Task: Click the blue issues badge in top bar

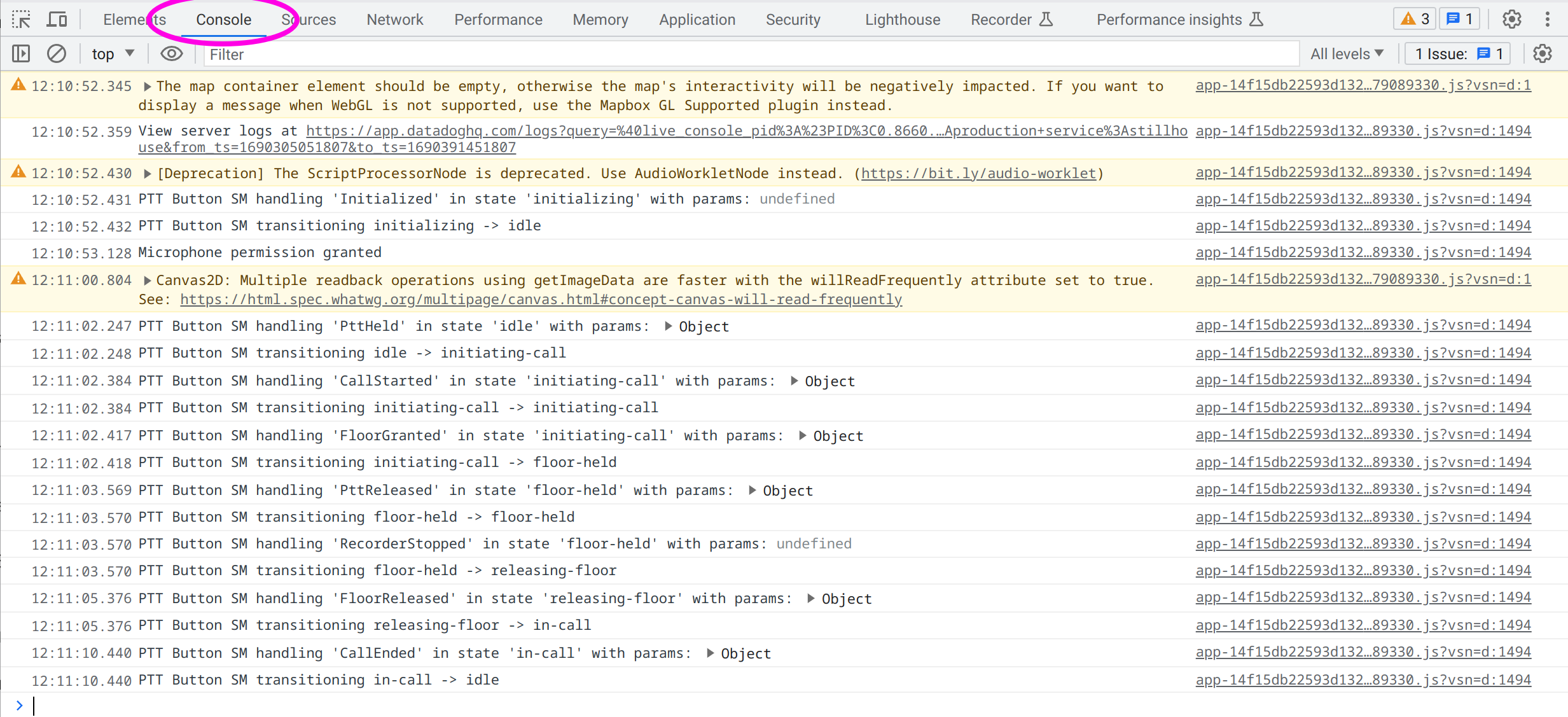Action: pos(1460,19)
